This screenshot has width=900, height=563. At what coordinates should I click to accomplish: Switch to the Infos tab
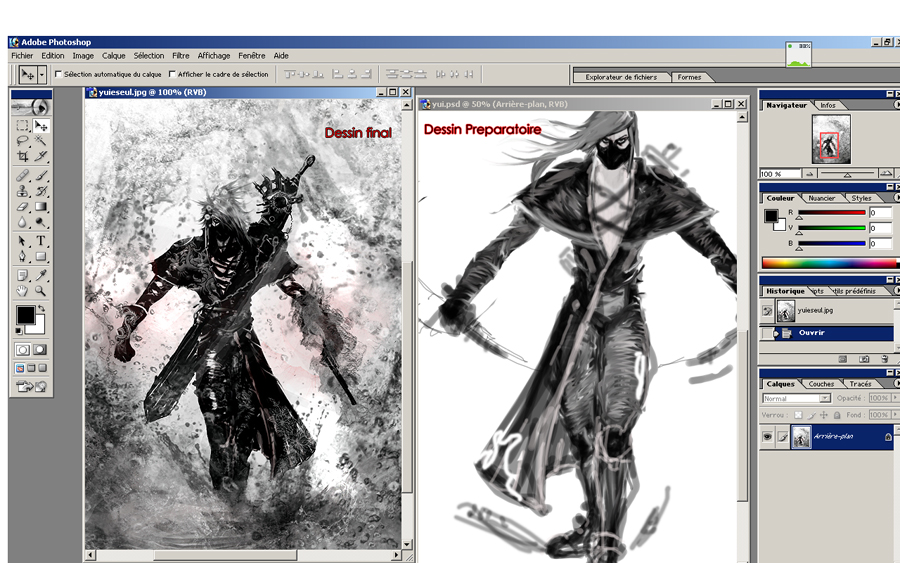pos(828,105)
